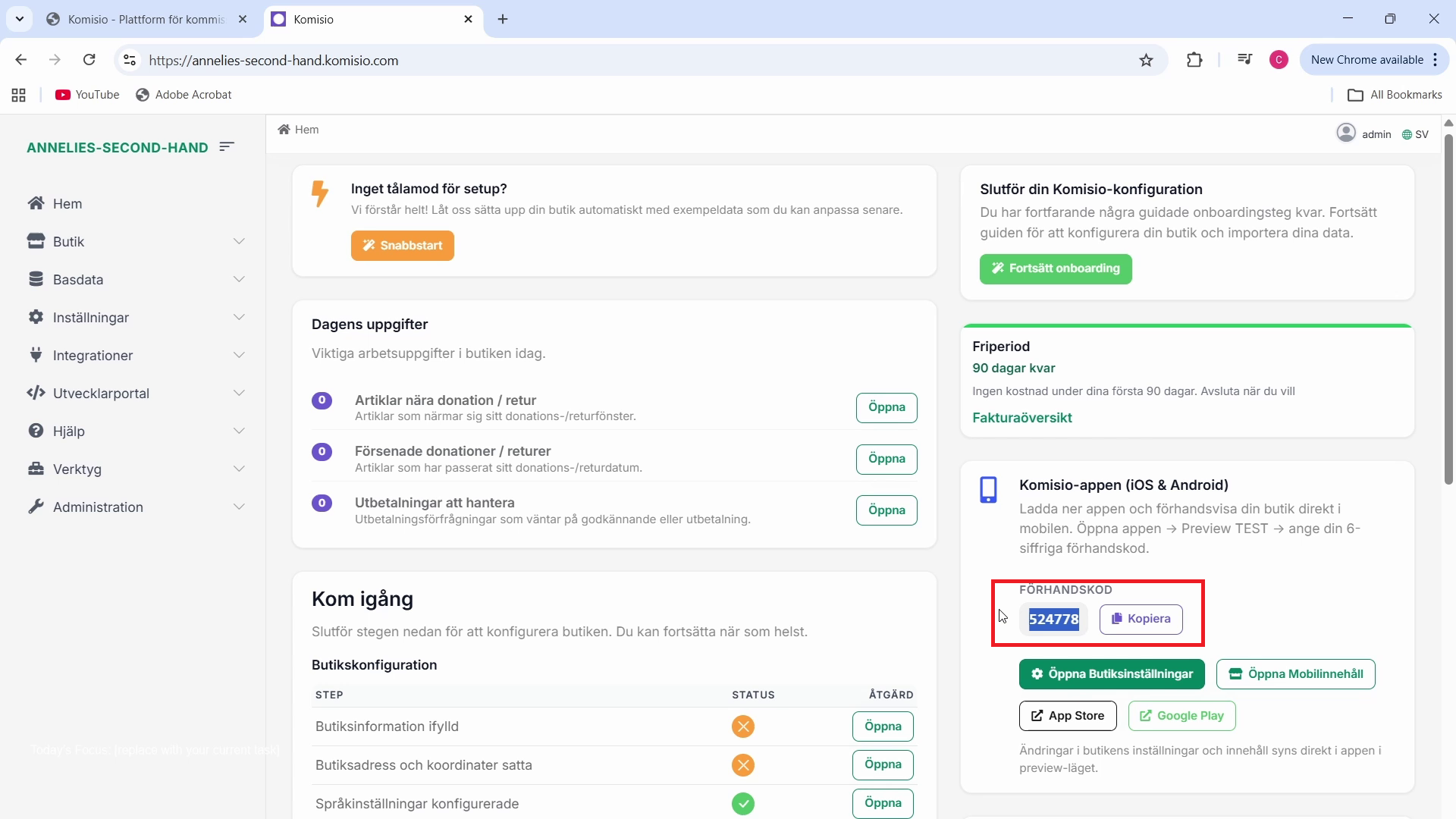Click the Google Play button
The width and height of the screenshot is (1456, 819).
coord(1181,716)
